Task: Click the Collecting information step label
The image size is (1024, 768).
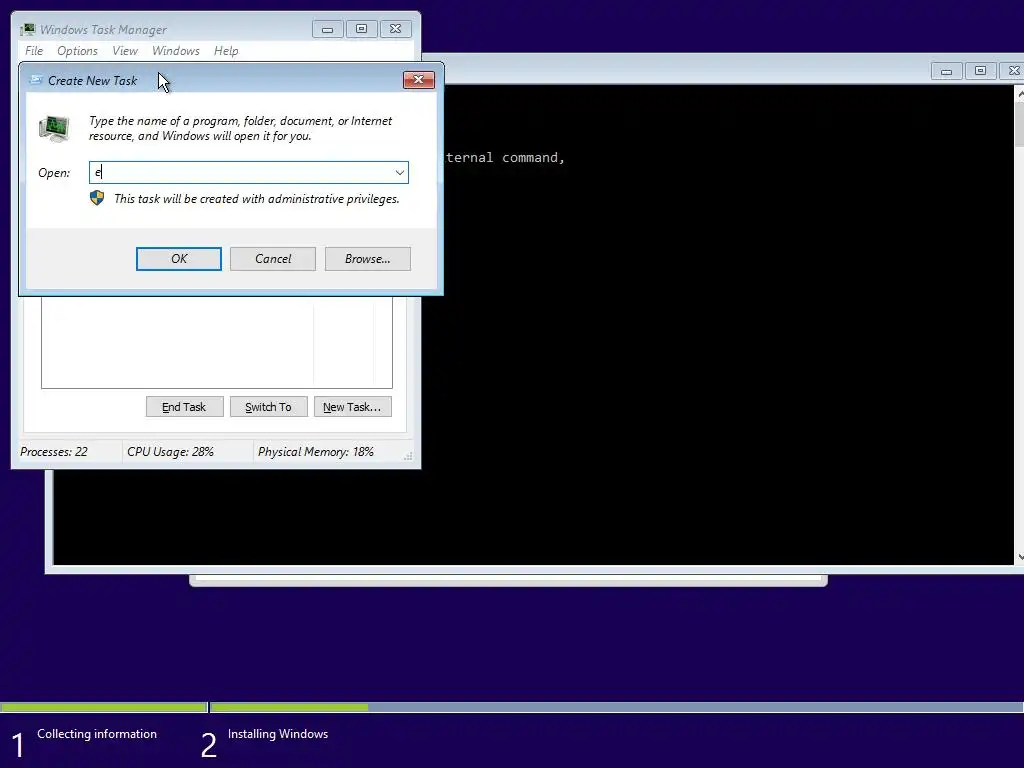Action: pos(97,734)
